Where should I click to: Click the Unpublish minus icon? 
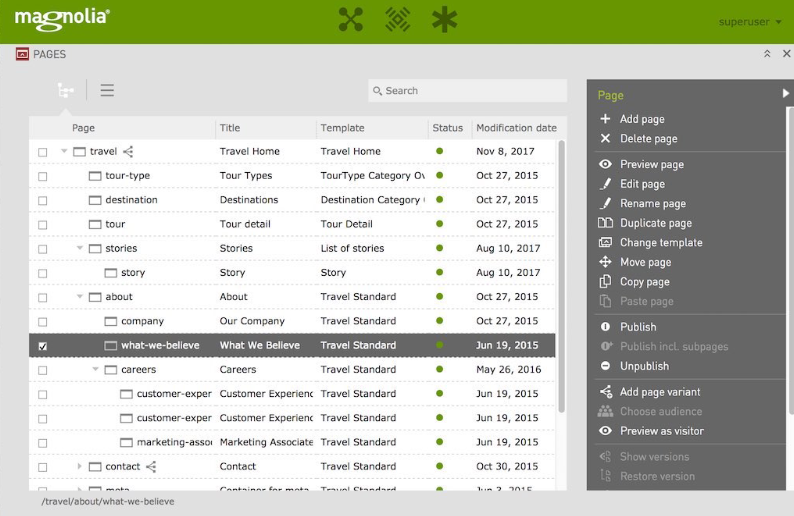605,366
